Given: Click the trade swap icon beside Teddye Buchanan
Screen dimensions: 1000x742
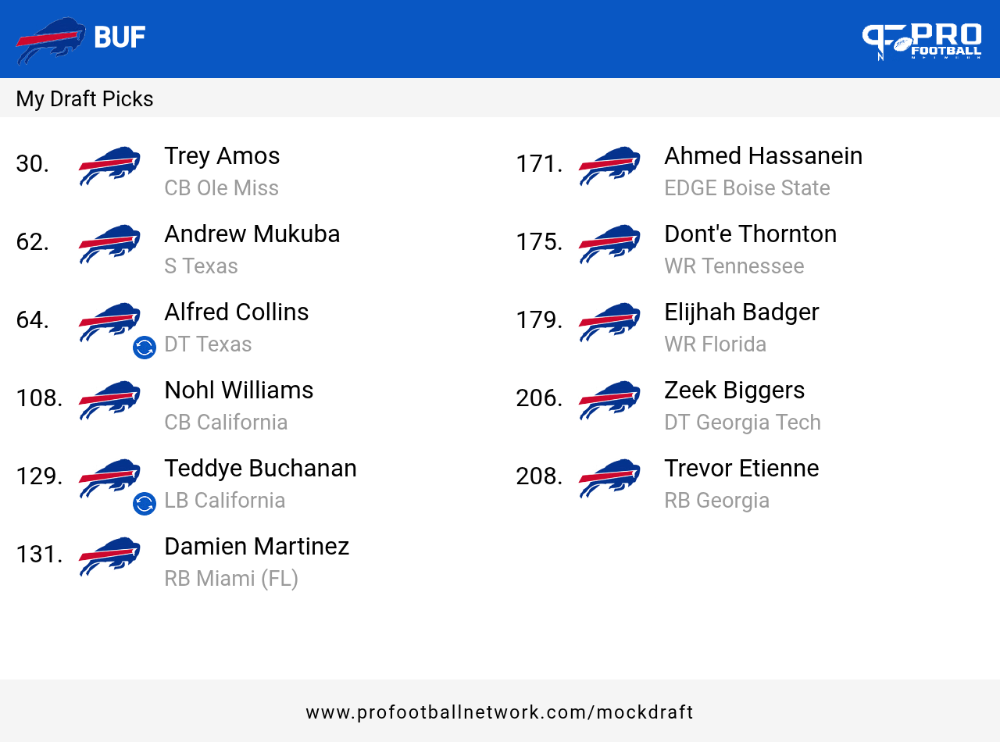Looking at the screenshot, I should (145, 504).
